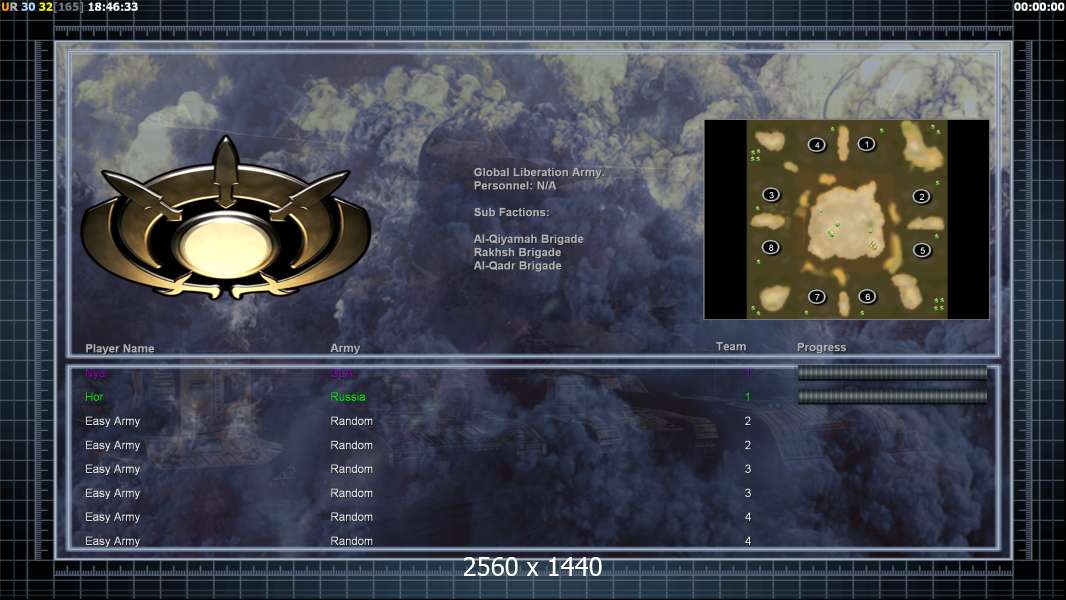
Task: Pick start position 6 marker
Action: tap(866, 297)
